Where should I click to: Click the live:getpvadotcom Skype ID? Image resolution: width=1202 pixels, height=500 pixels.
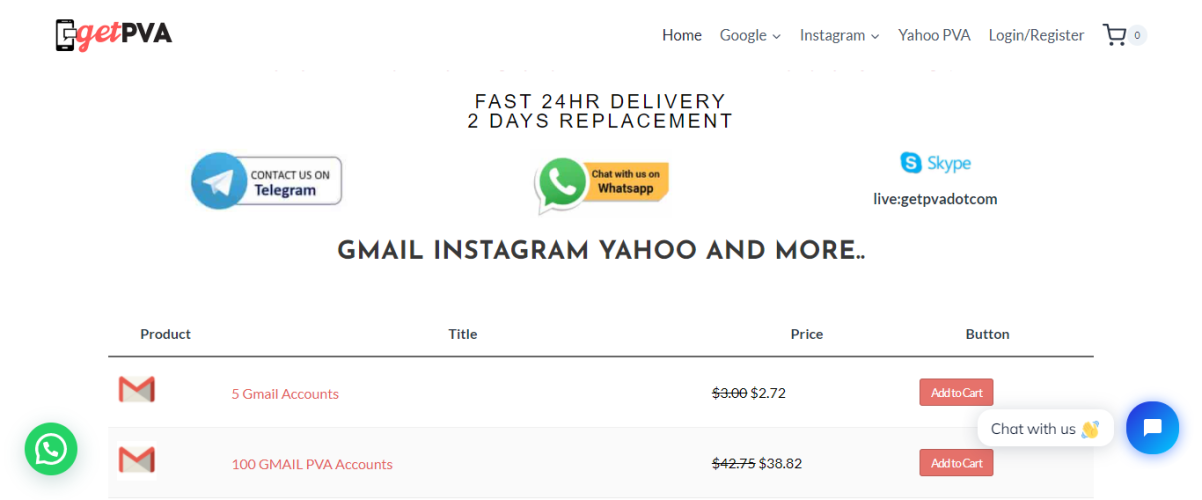click(935, 199)
